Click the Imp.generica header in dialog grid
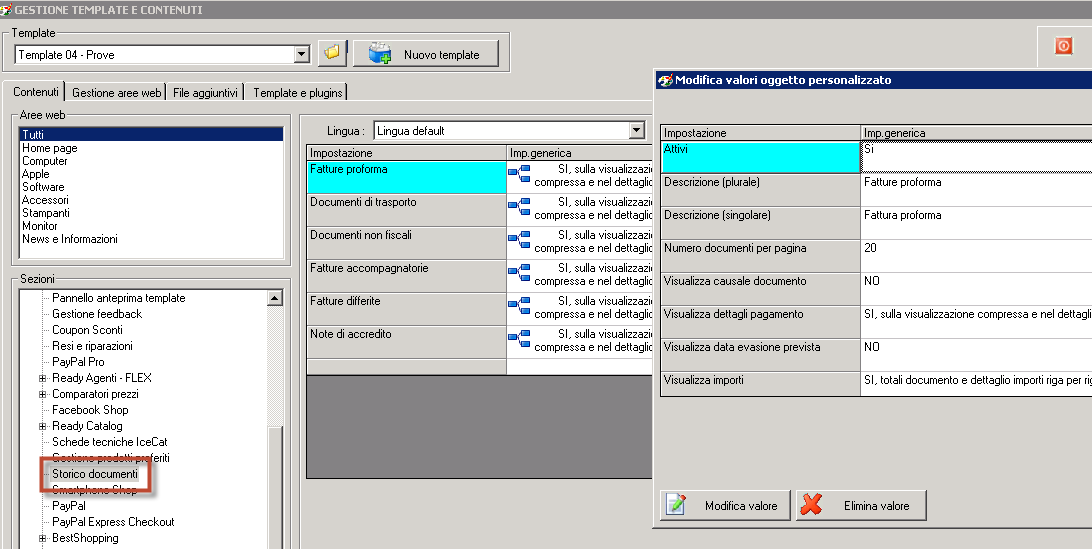Image resolution: width=1092 pixels, height=549 pixels. point(976,132)
